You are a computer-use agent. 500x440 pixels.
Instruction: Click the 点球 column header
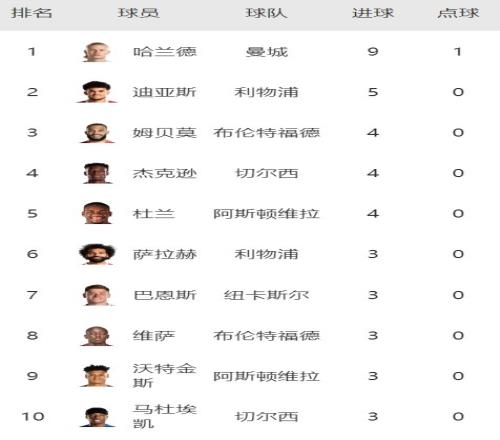pyautogui.click(x=458, y=13)
